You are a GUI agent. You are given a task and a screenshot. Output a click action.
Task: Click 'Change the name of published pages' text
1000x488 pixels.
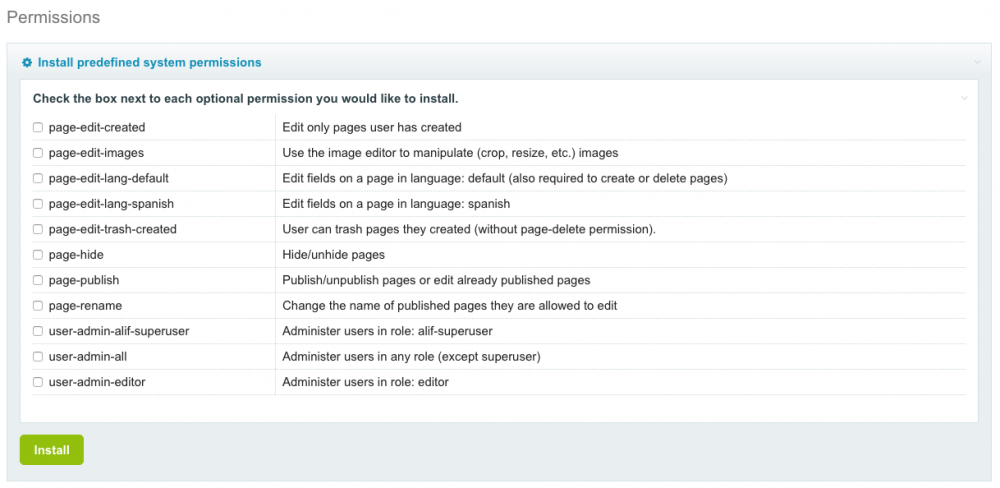click(x=450, y=306)
